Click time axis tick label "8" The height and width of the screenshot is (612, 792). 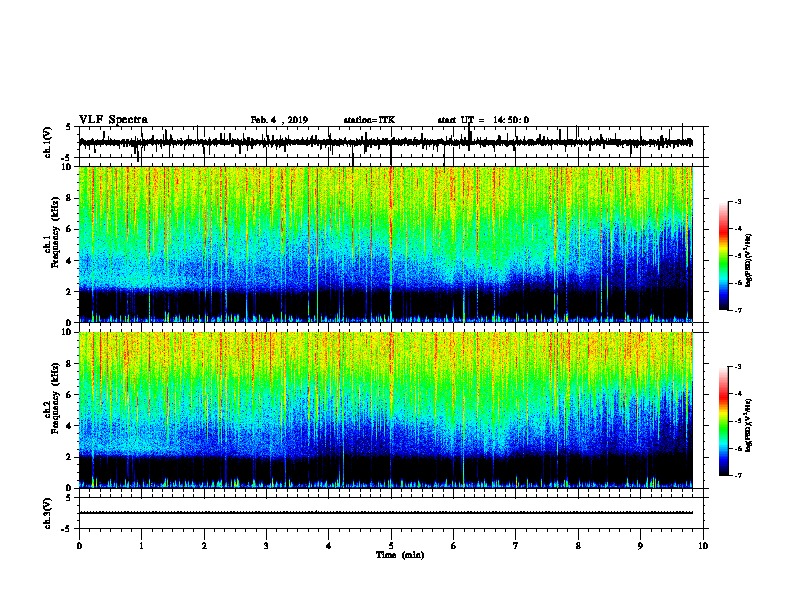[578, 546]
